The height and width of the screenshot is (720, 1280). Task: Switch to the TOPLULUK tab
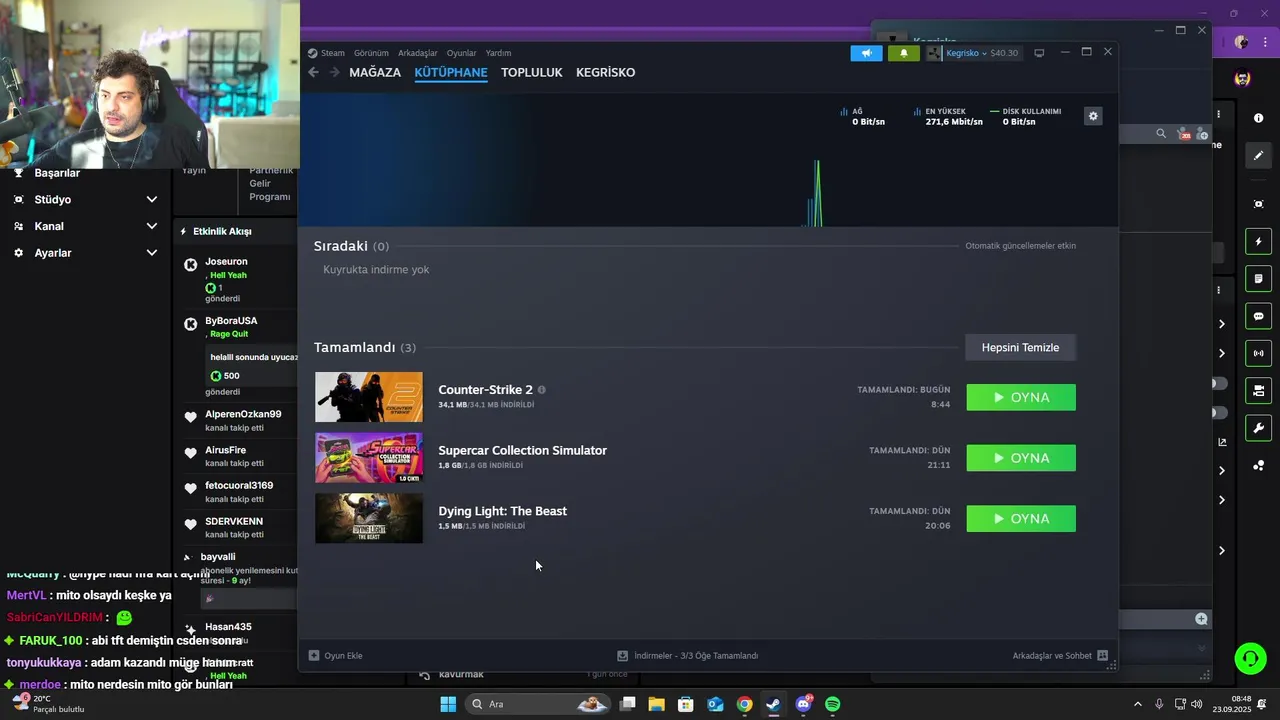click(x=532, y=72)
